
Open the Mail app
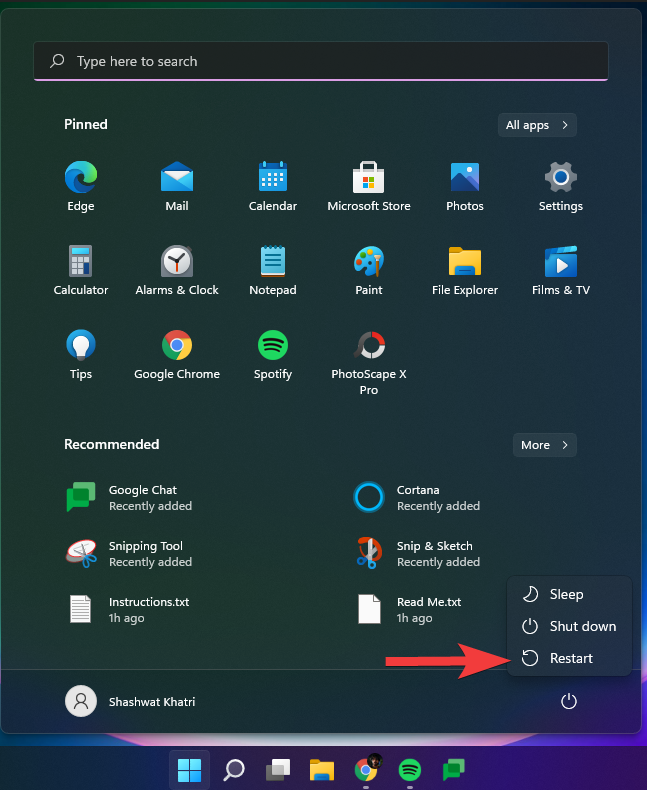point(177,186)
